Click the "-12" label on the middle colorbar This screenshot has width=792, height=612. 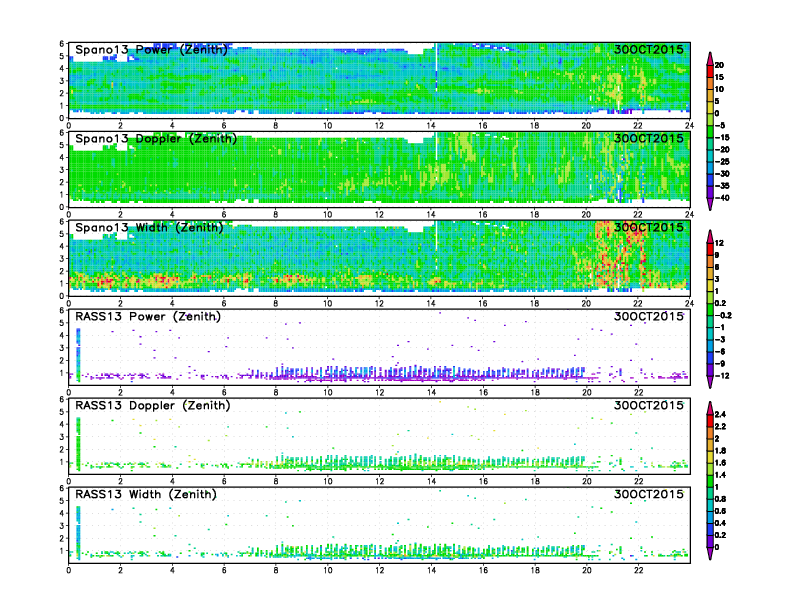[722, 376]
